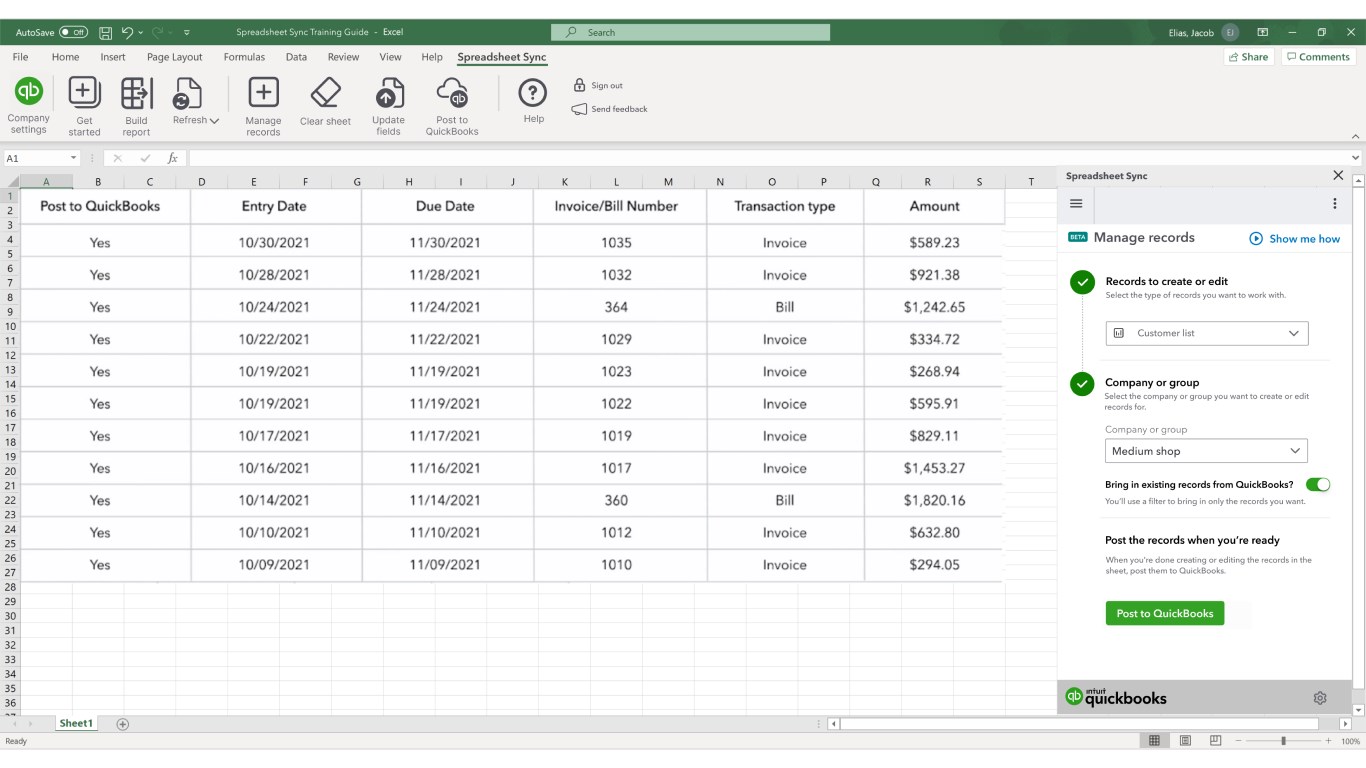This screenshot has height=768, width=1366.
Task: Open Manage records from ribbon
Action: coord(263,106)
